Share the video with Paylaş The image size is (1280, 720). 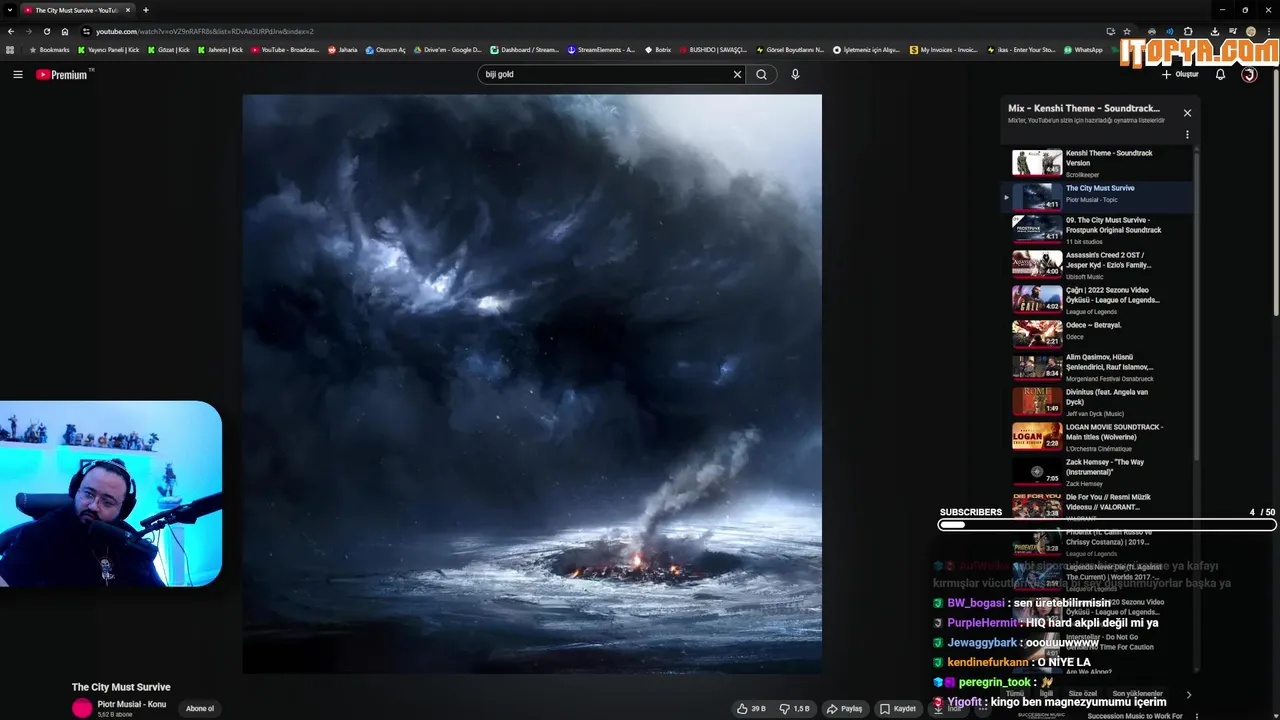tap(844, 709)
